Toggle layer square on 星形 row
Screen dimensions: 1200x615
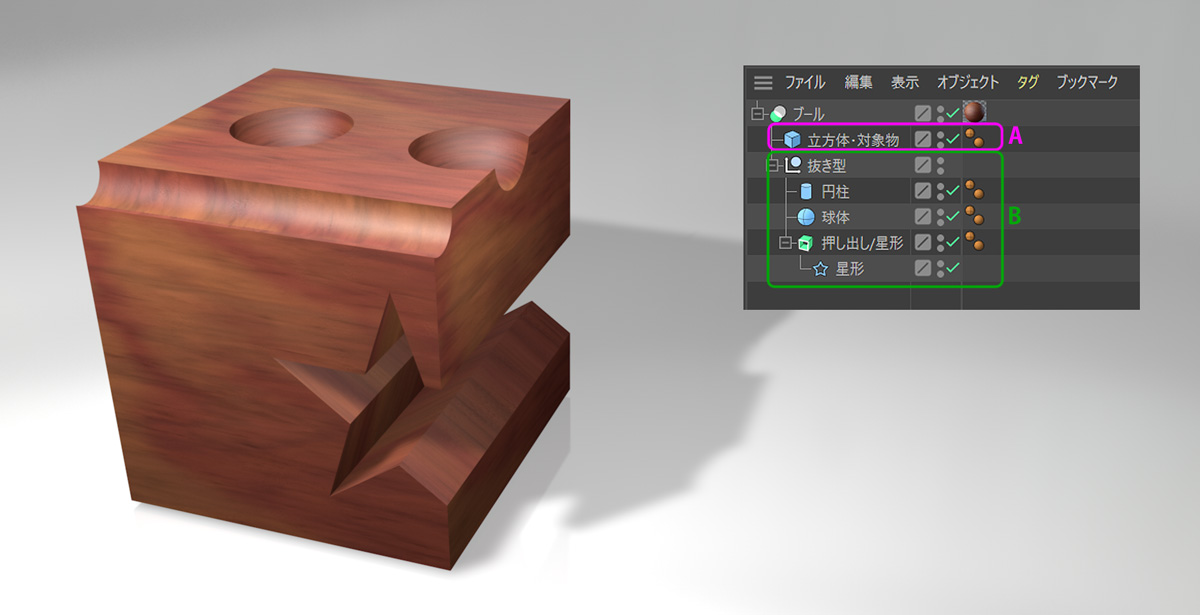(923, 269)
